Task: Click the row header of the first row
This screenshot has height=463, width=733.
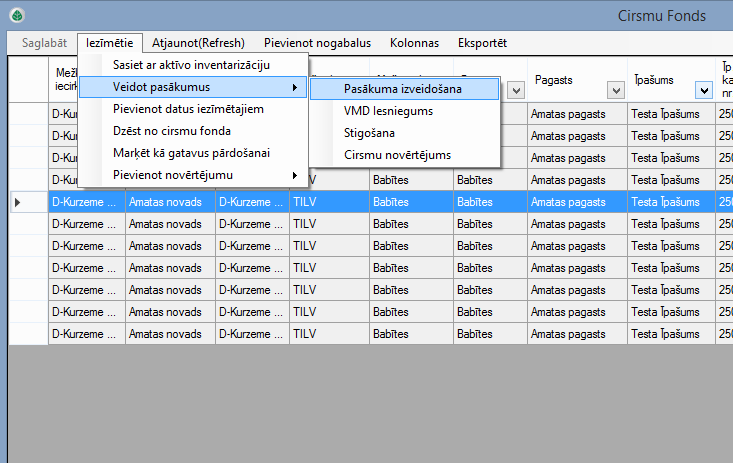Action: tap(29, 114)
